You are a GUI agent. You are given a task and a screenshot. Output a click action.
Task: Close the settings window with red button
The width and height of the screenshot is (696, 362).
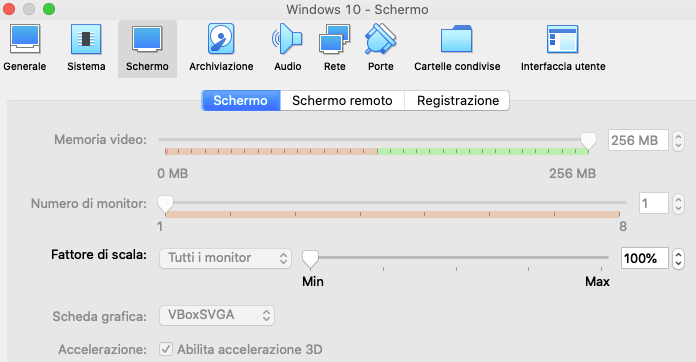coord(9,9)
